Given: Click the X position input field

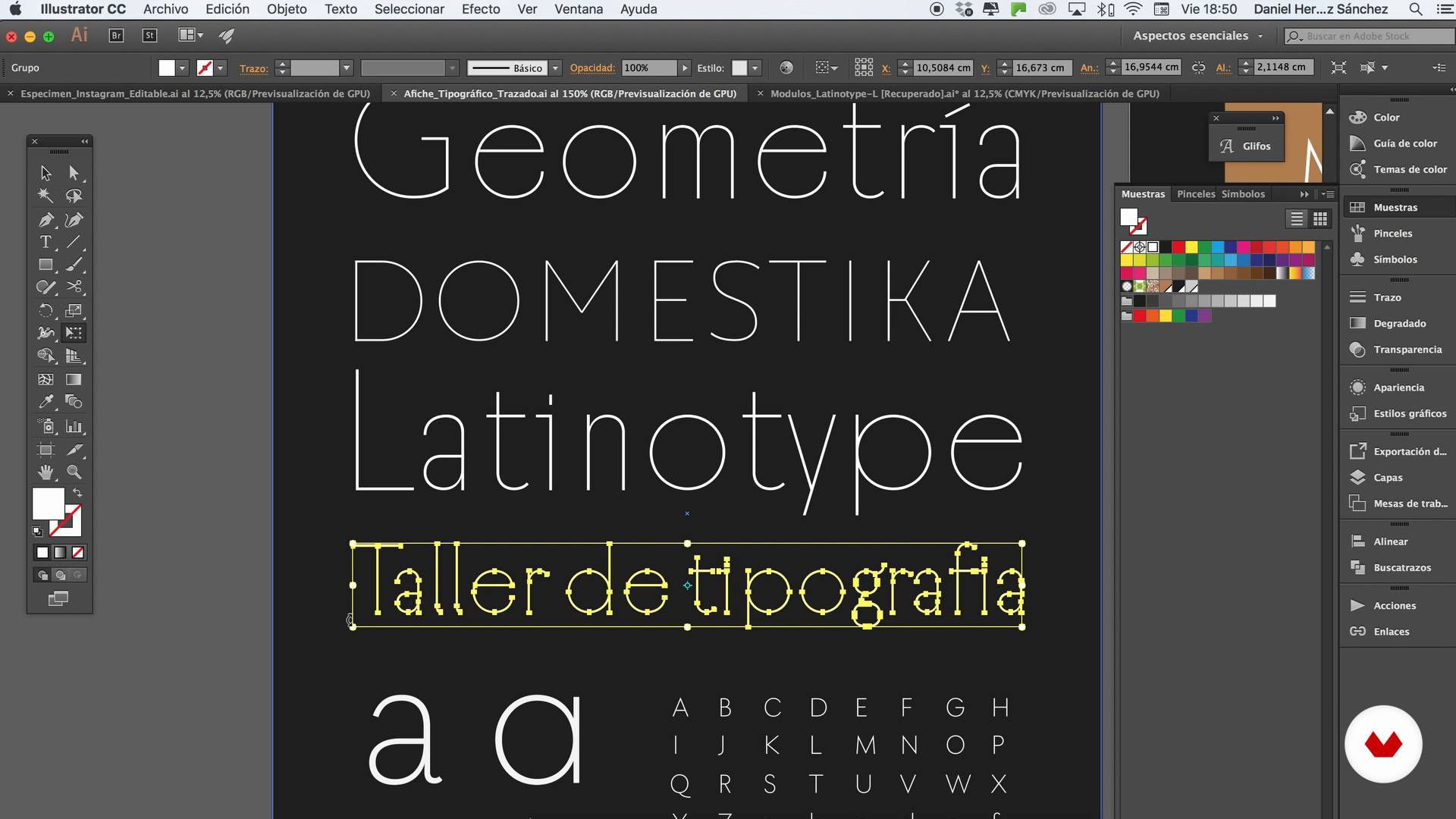Looking at the screenshot, I should tap(943, 67).
